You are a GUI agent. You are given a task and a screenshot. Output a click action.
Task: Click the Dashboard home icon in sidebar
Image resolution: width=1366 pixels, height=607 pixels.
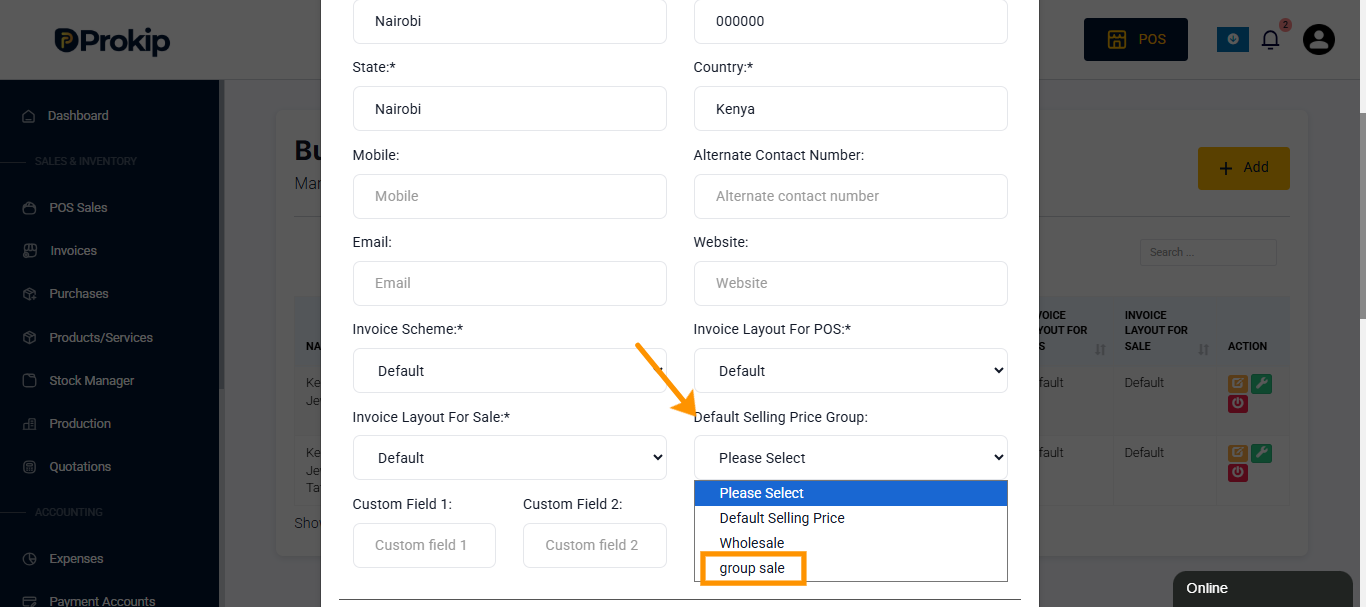pyautogui.click(x=29, y=116)
